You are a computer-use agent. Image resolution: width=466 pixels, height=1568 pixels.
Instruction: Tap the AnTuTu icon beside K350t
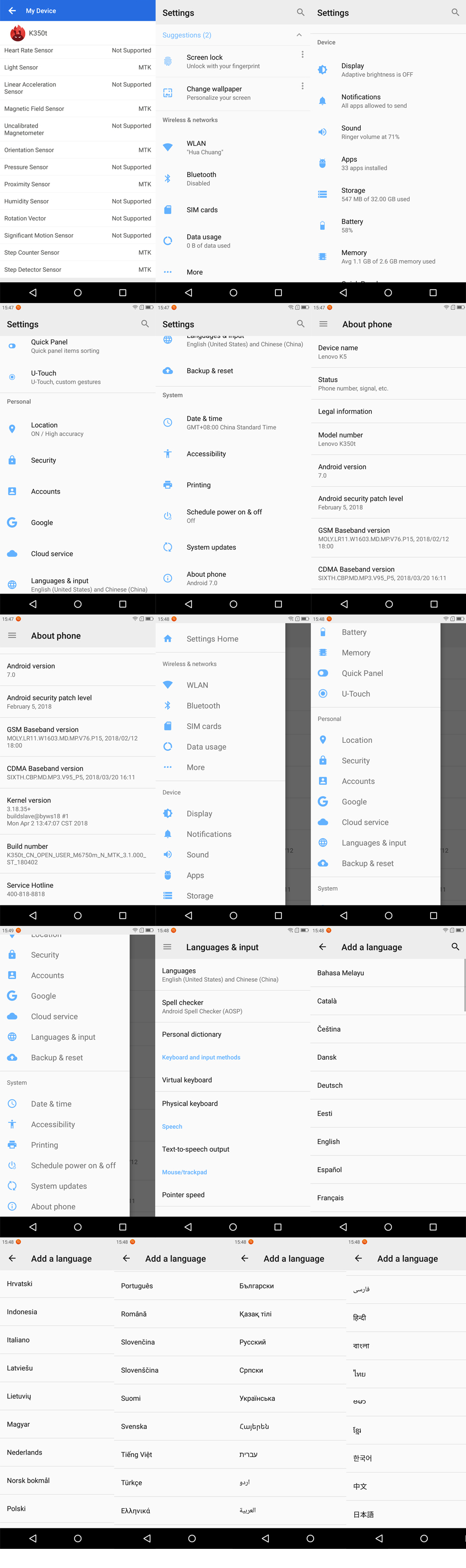[18, 33]
